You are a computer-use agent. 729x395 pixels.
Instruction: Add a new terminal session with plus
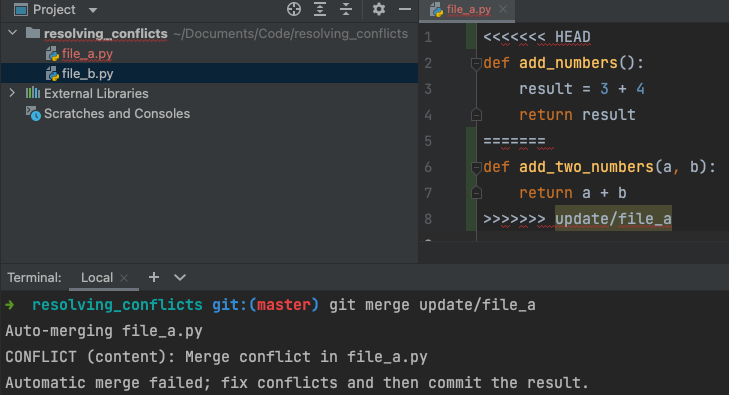[x=154, y=277]
